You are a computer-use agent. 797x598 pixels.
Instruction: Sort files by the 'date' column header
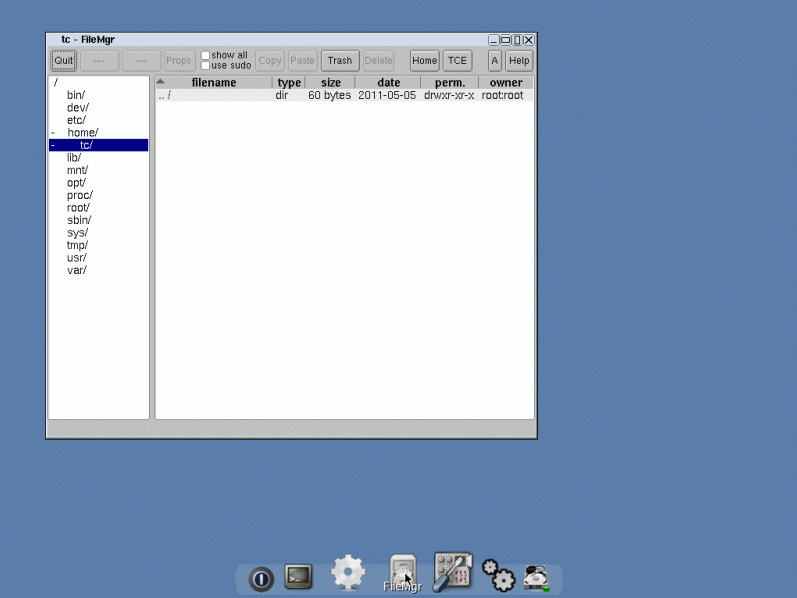point(388,83)
